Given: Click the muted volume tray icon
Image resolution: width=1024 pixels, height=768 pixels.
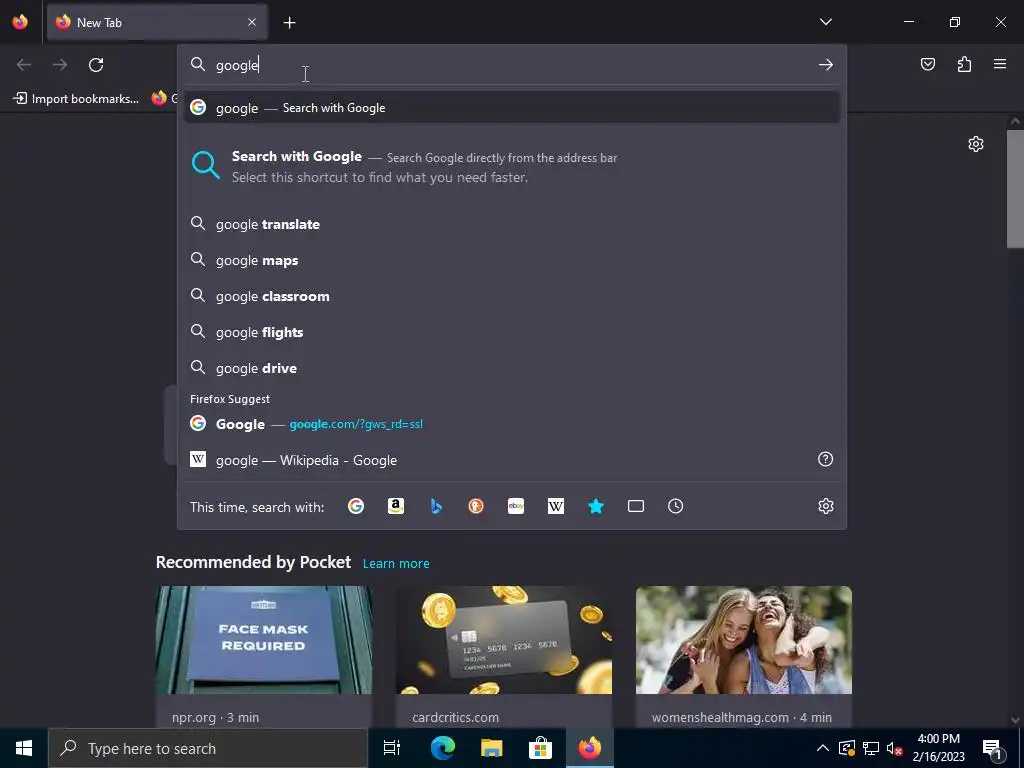Looking at the screenshot, I should click(x=895, y=748).
